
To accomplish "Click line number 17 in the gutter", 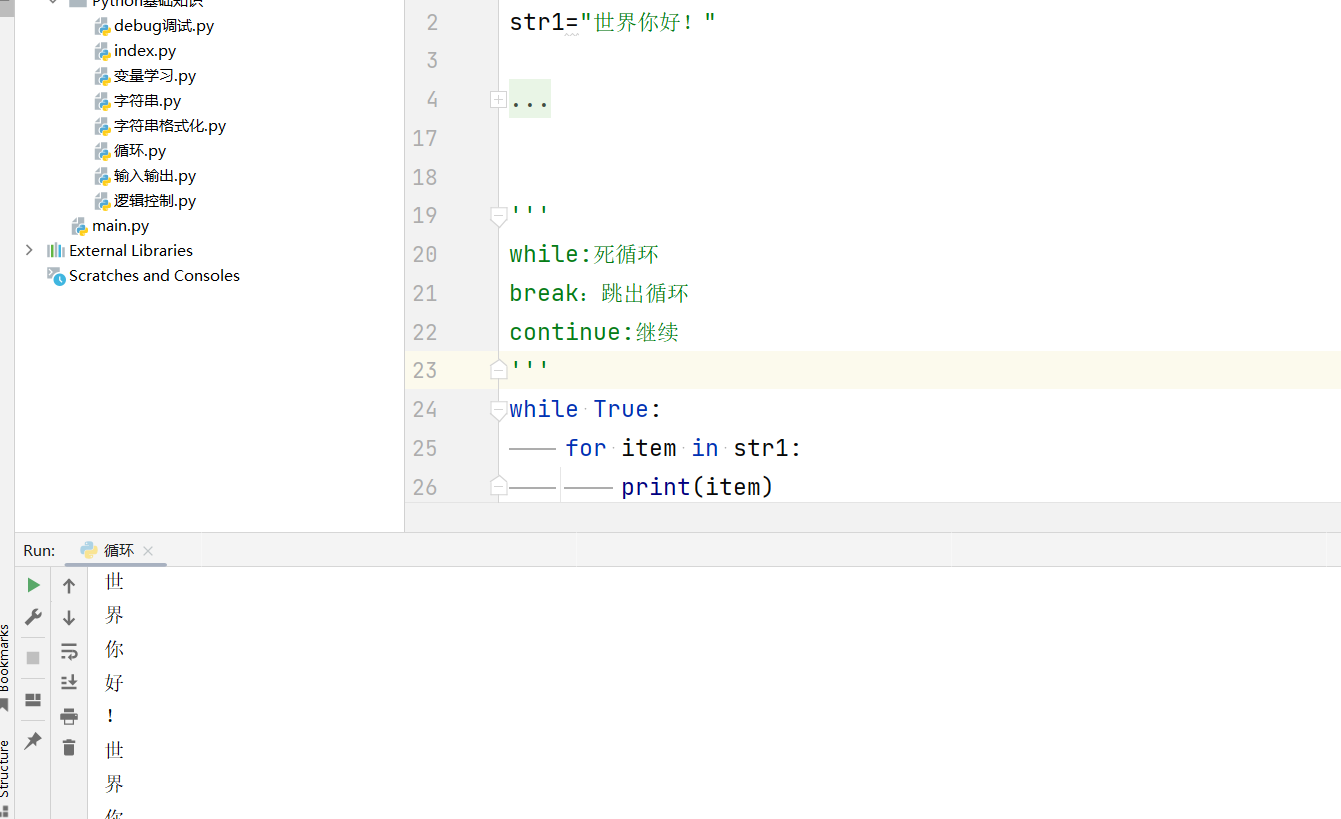I will 425,138.
